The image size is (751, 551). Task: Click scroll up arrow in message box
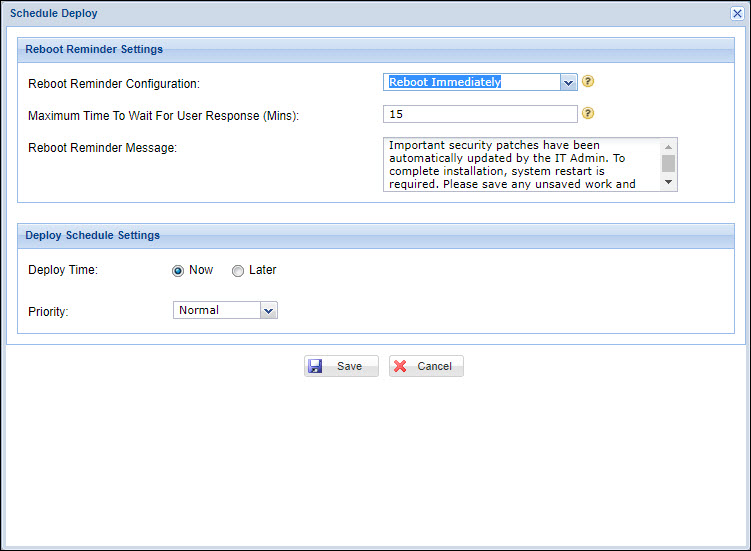[668, 146]
